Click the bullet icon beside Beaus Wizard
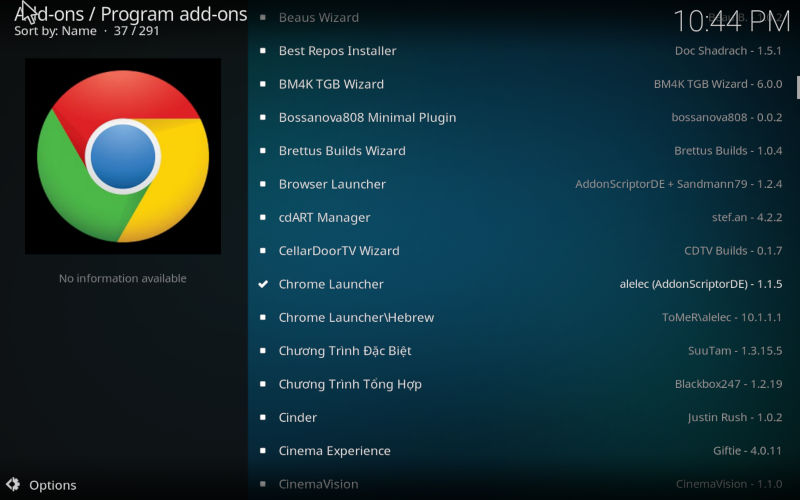Image resolution: width=800 pixels, height=500 pixels. [x=263, y=17]
